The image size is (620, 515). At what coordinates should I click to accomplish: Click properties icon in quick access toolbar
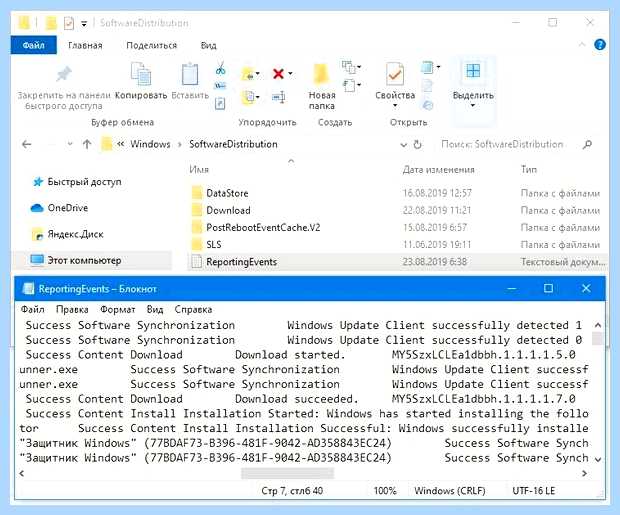coord(69,23)
